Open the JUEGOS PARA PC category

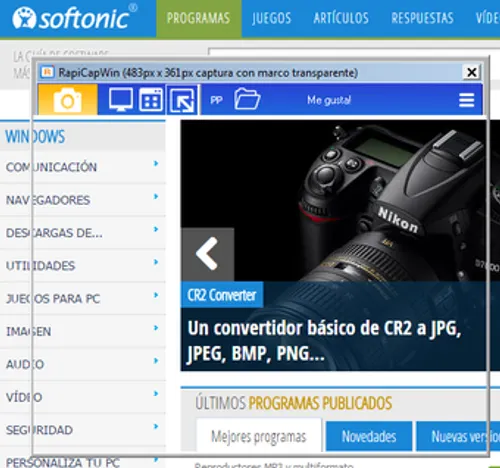pyautogui.click(x=53, y=299)
